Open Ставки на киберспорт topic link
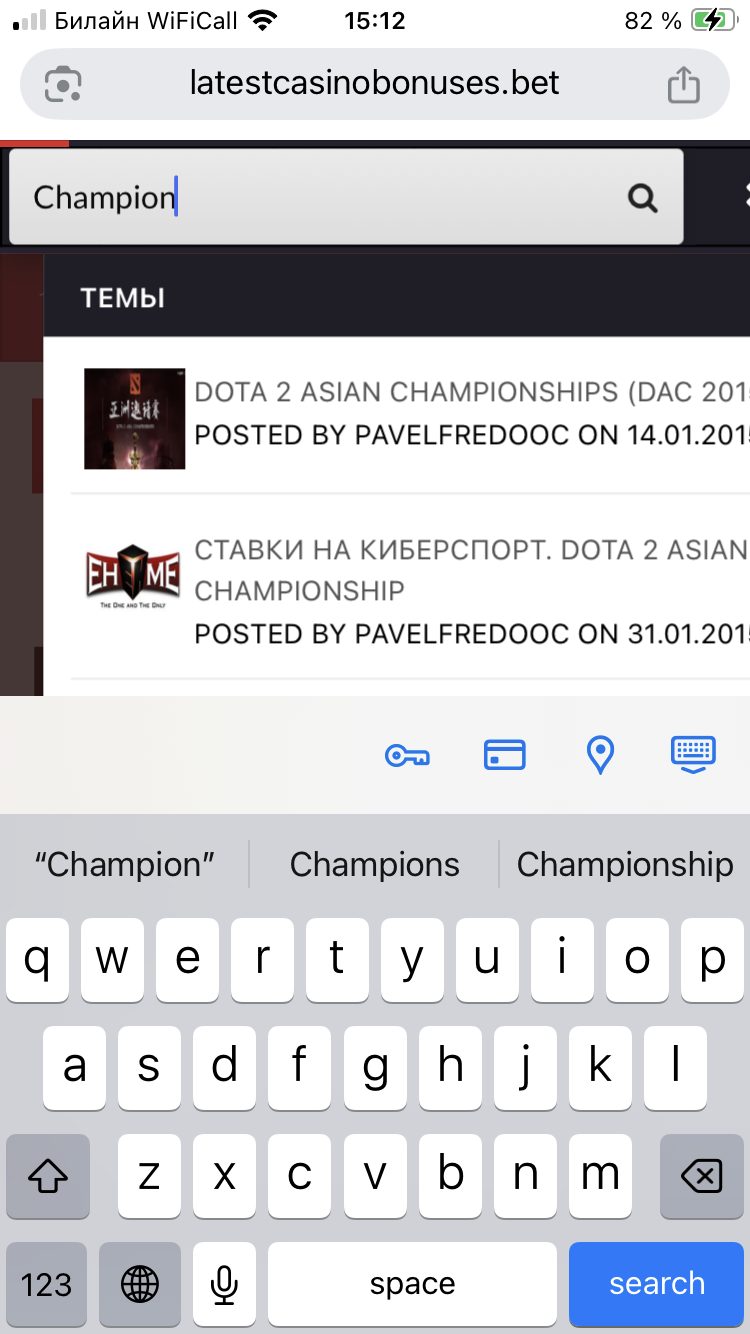 472,570
